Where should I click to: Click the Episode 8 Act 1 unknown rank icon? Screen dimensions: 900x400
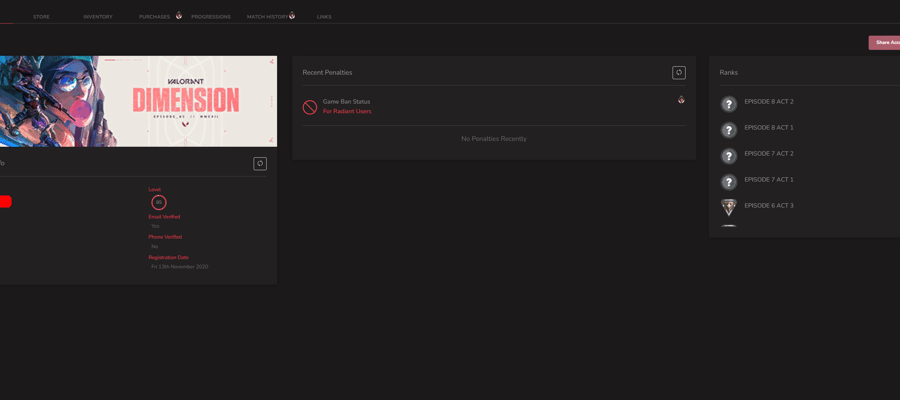coord(729,130)
